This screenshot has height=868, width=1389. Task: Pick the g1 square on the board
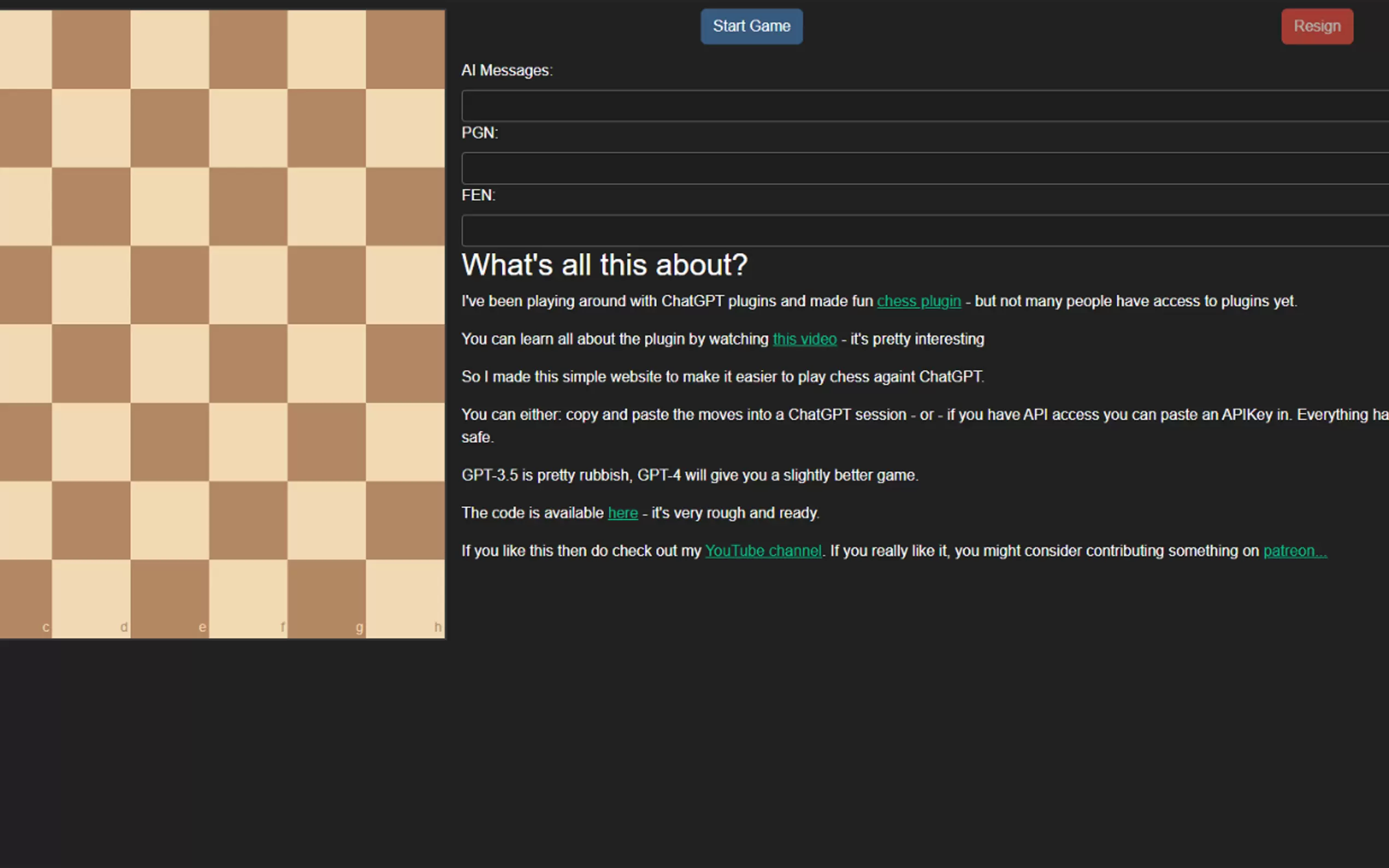[326, 598]
